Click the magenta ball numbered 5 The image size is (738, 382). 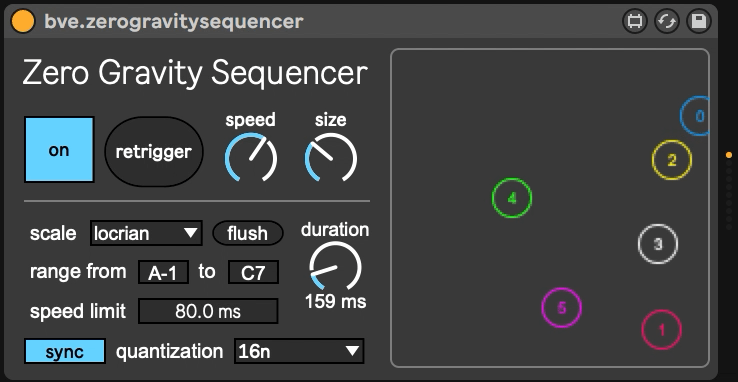coord(562,308)
